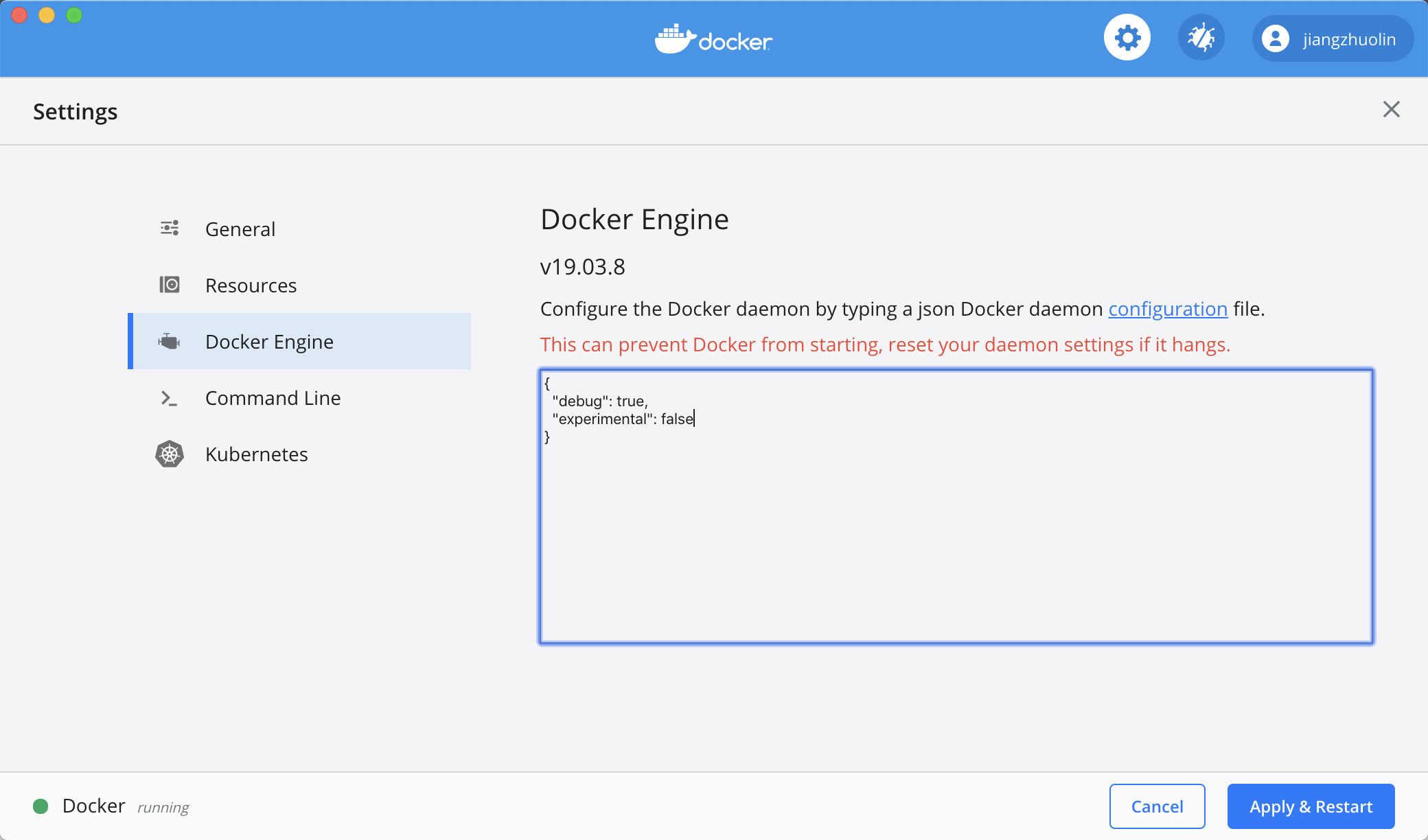Open the Kubernetes tab
The image size is (1428, 840).
[x=299, y=454]
